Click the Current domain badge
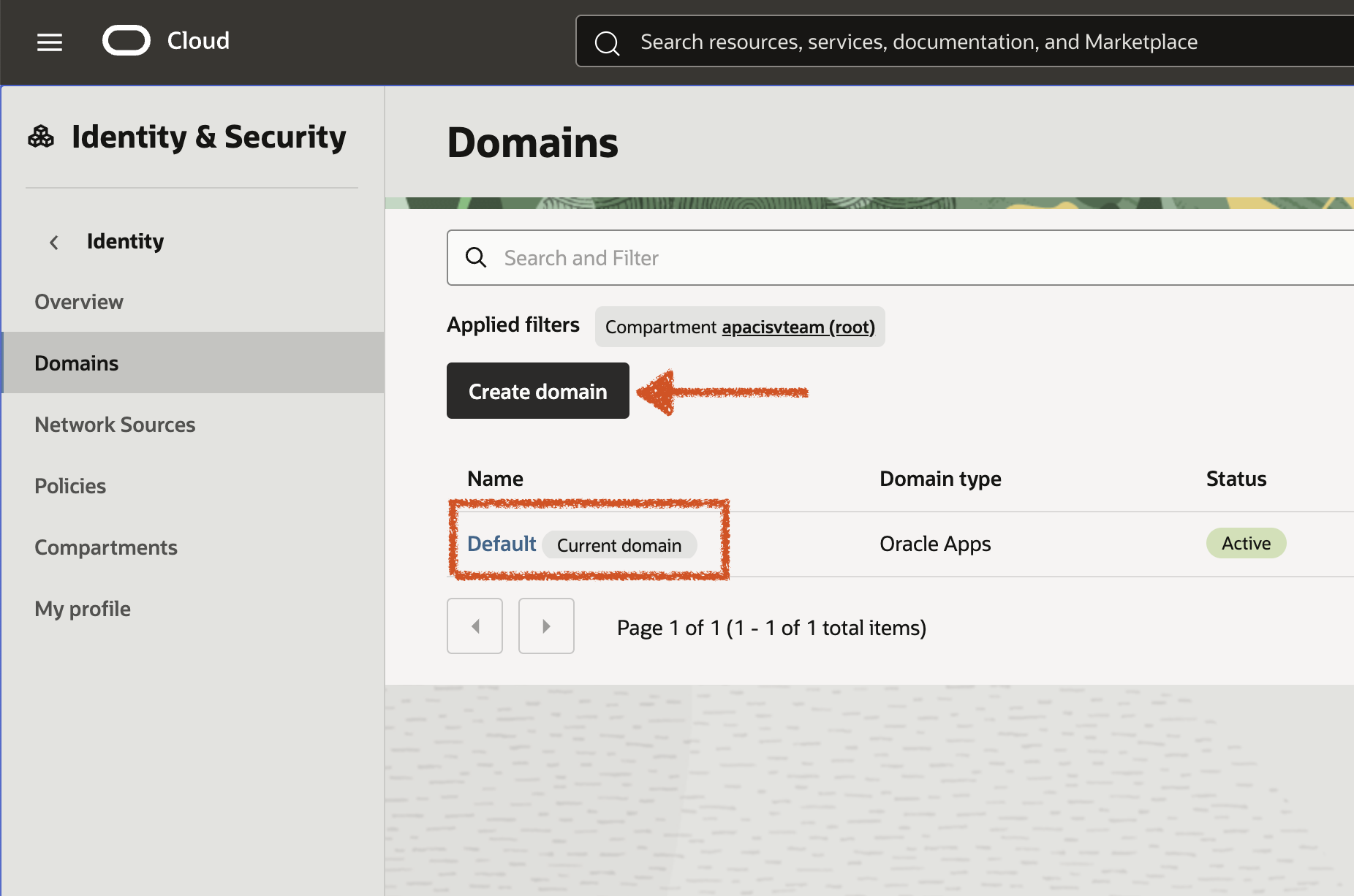The width and height of the screenshot is (1354, 896). [619, 544]
